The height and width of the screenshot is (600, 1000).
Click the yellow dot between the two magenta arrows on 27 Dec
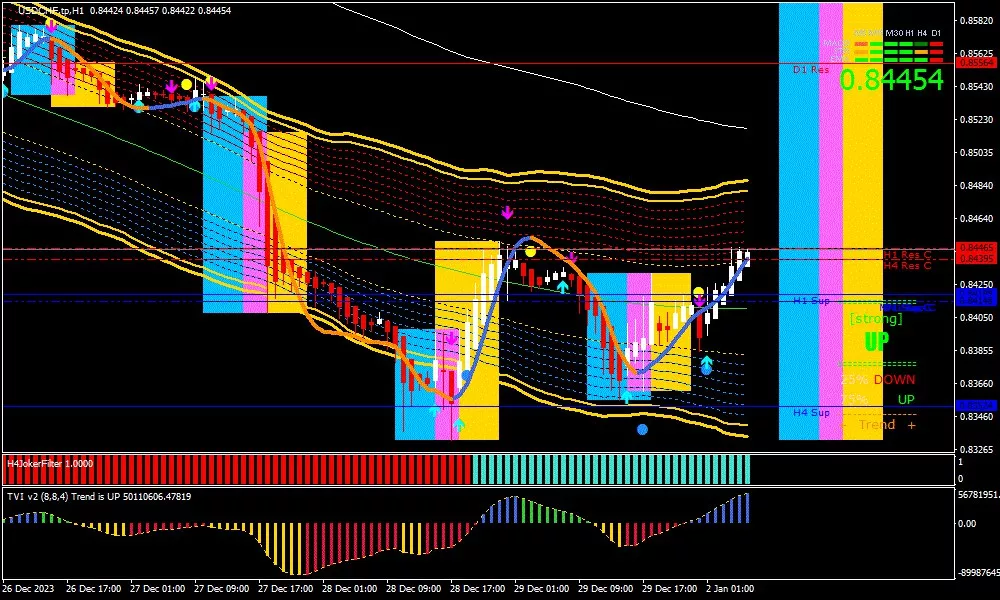click(x=186, y=84)
